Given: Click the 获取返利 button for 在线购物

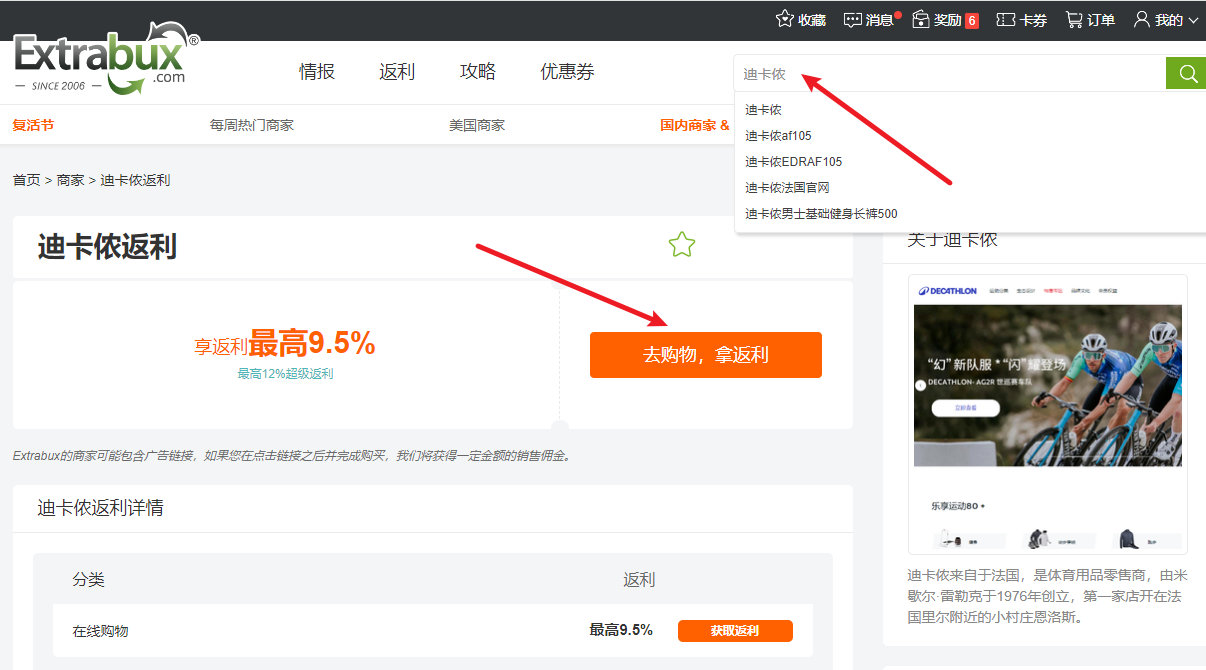Looking at the screenshot, I should [736, 630].
